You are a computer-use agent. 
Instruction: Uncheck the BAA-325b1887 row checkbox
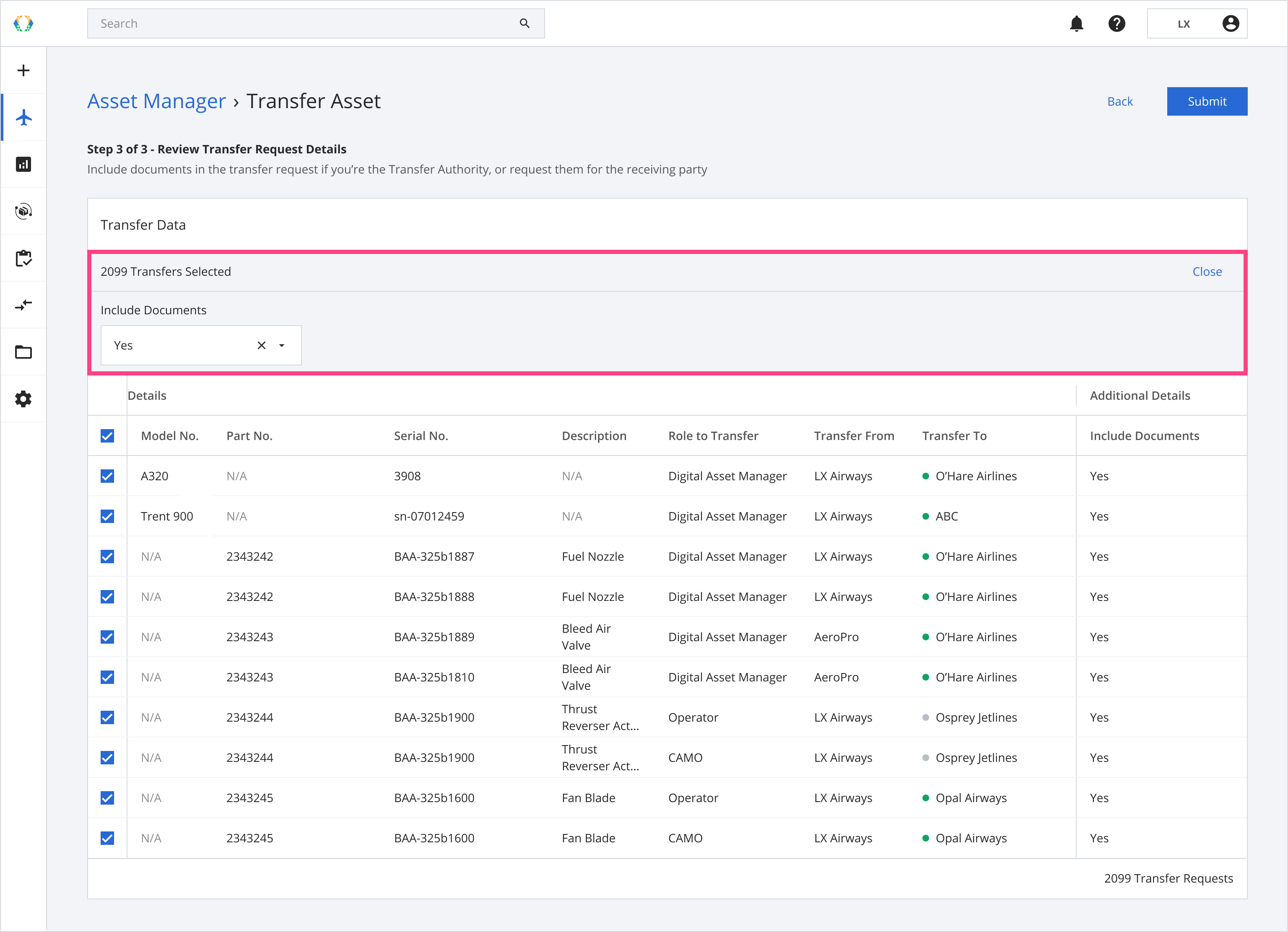[107, 557]
